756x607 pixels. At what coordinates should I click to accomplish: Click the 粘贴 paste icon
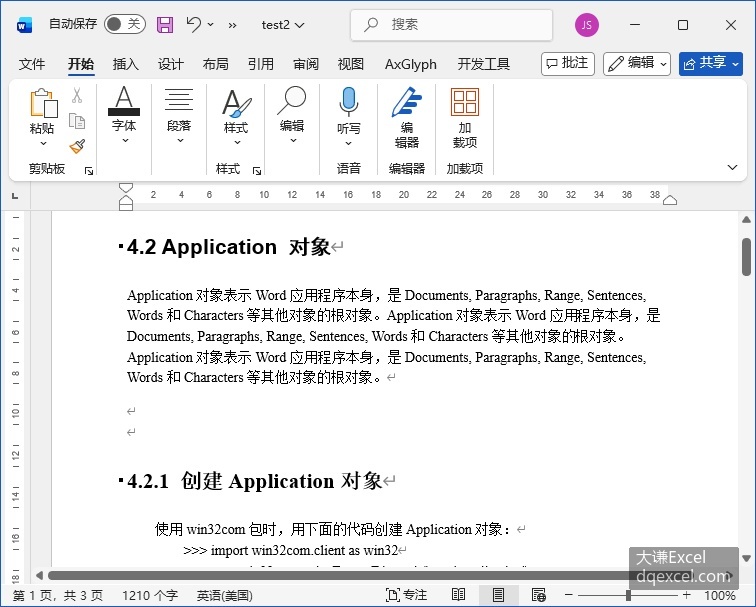point(43,103)
